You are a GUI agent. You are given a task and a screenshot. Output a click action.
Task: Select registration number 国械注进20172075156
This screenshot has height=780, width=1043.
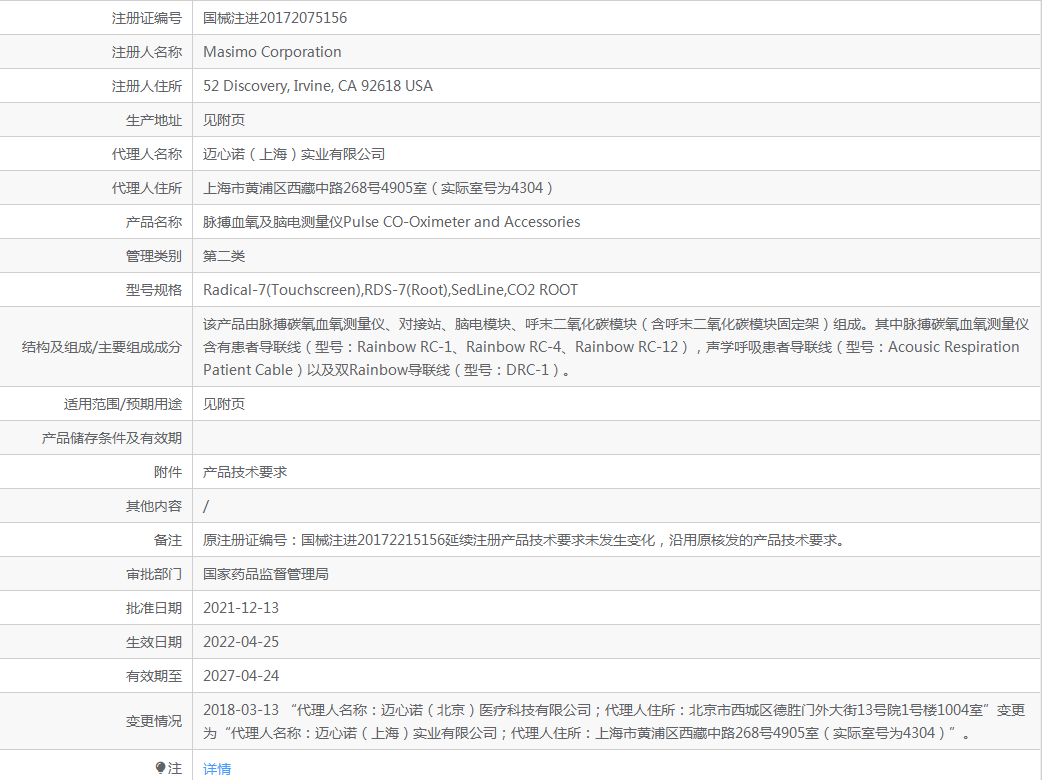coord(275,18)
